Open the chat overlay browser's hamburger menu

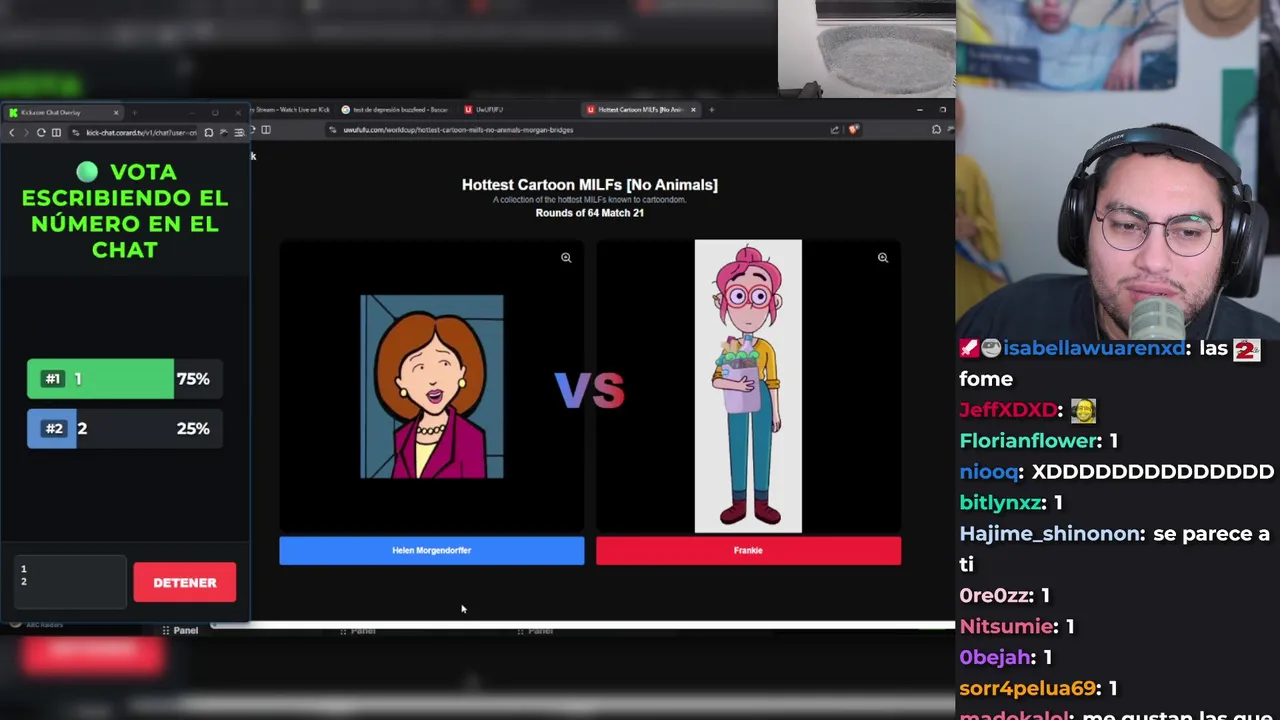[x=238, y=133]
